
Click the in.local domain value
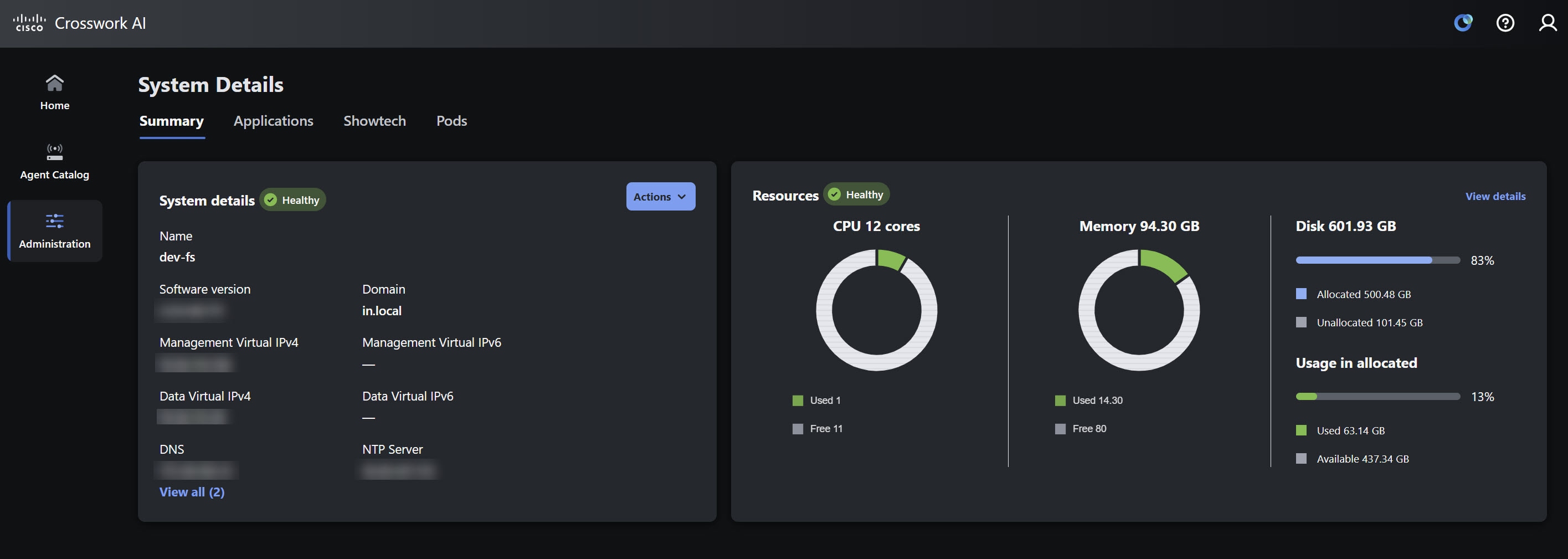[x=382, y=311]
